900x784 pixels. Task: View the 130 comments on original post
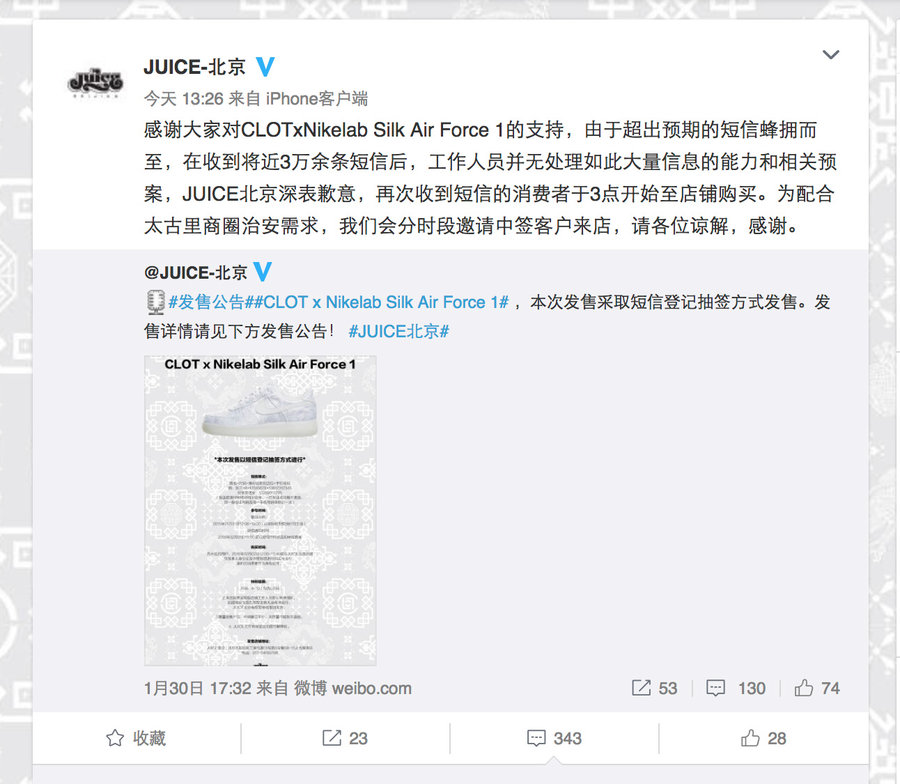[735, 688]
